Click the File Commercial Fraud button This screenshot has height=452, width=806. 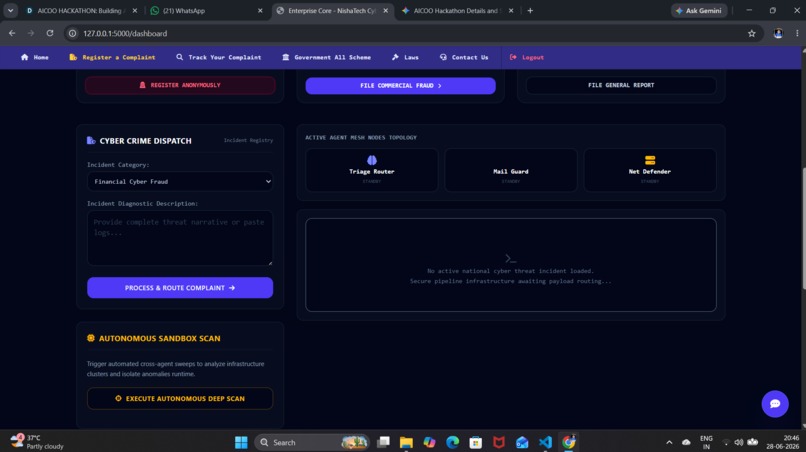pos(400,86)
